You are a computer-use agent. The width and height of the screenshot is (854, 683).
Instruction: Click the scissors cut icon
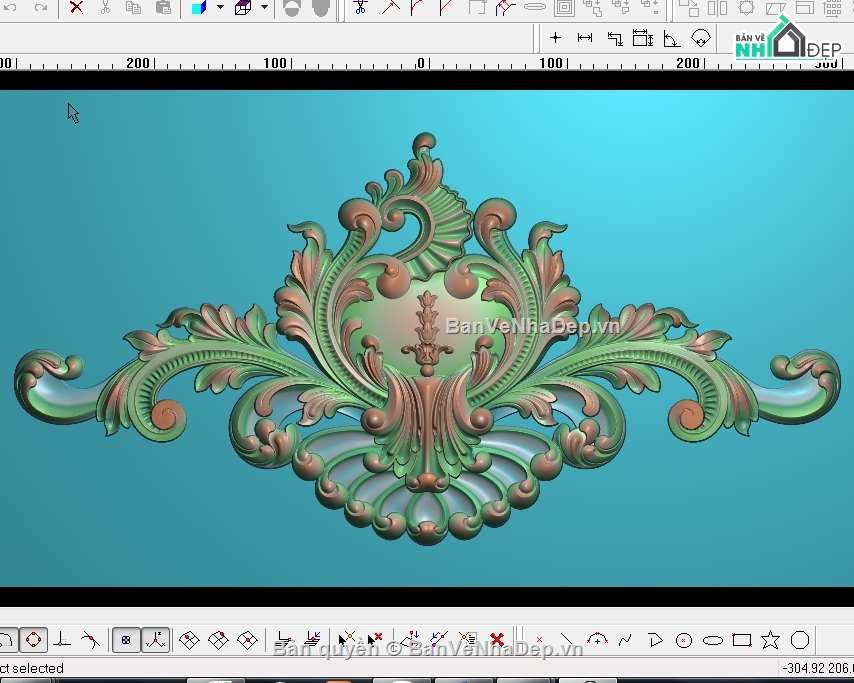[105, 8]
